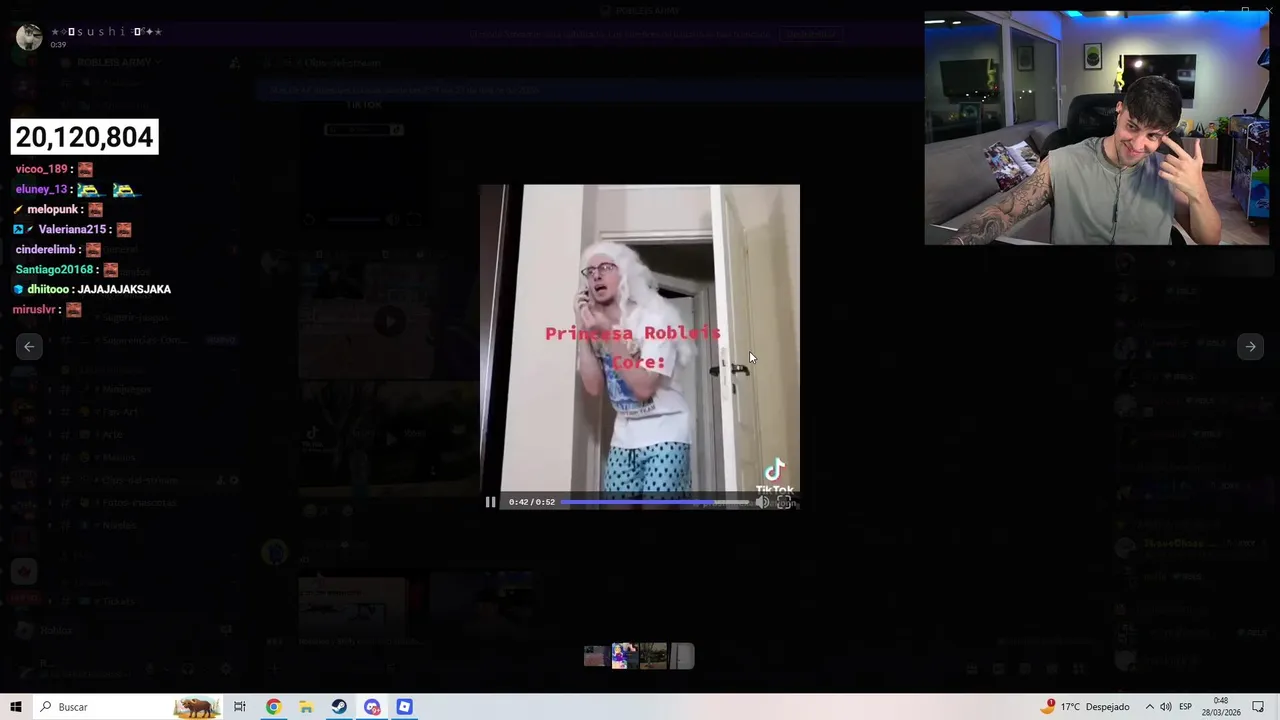Seek along the purple video progress bar
Image resolution: width=1280 pixels, height=720 pixels.
point(654,502)
